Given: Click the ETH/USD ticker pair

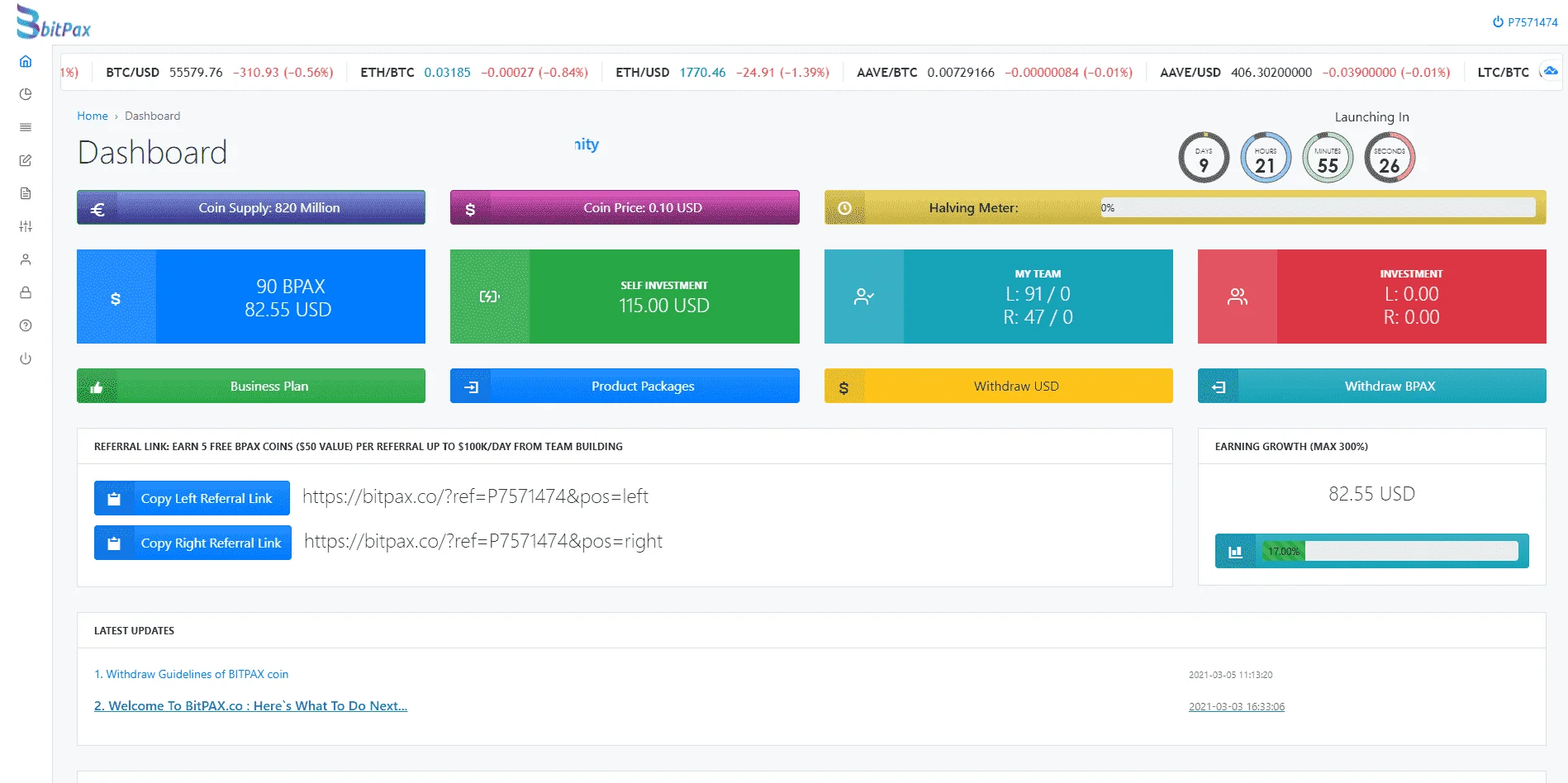Looking at the screenshot, I should point(642,72).
